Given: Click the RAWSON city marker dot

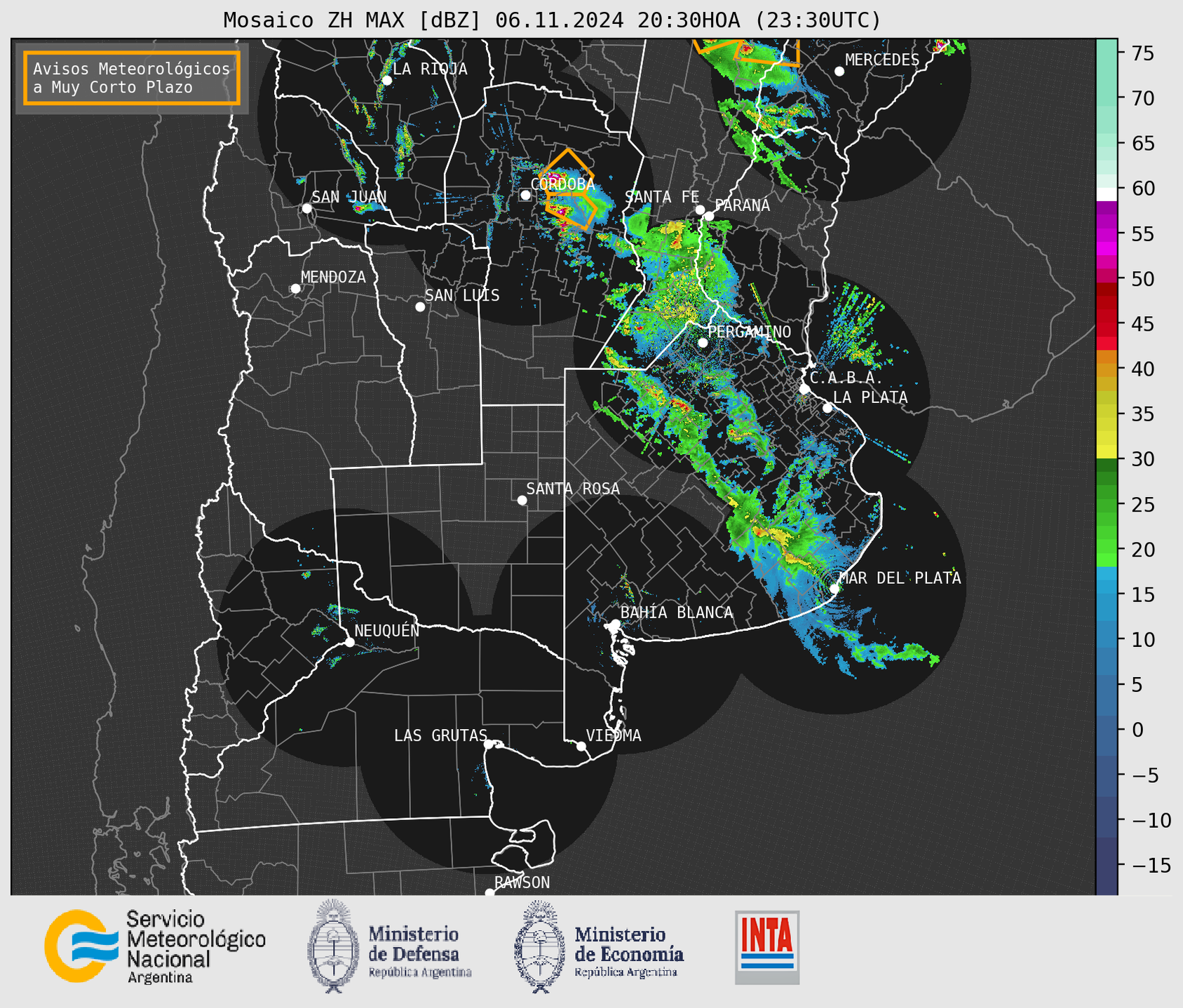Looking at the screenshot, I should tap(489, 893).
